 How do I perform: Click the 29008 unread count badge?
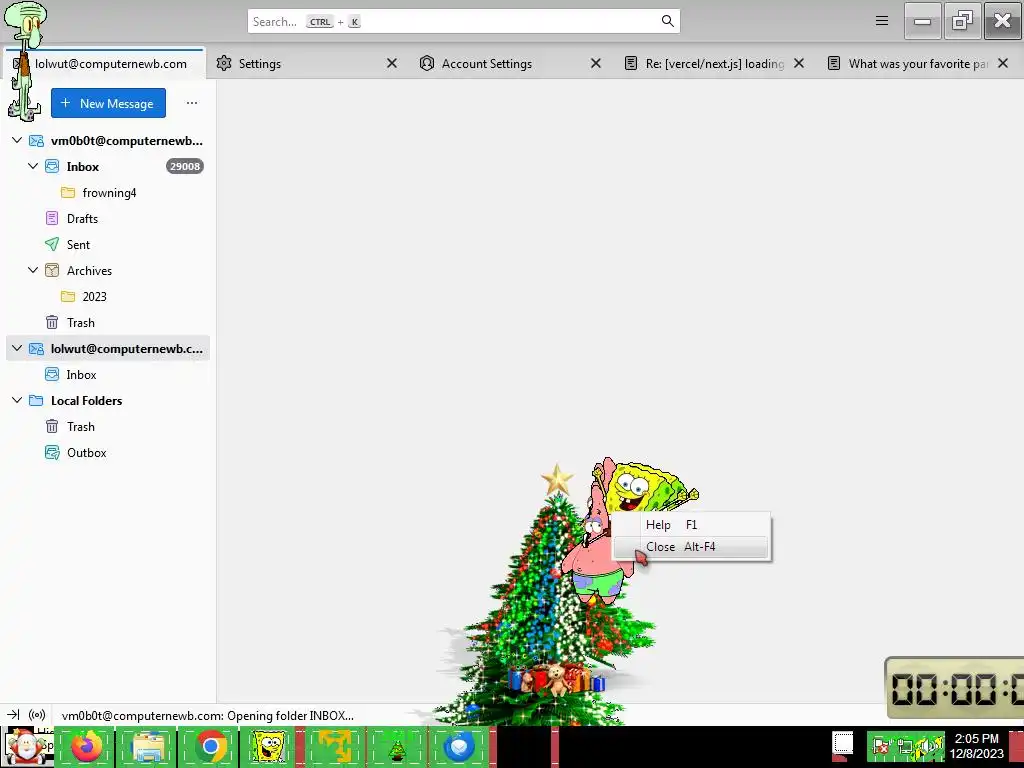point(185,167)
